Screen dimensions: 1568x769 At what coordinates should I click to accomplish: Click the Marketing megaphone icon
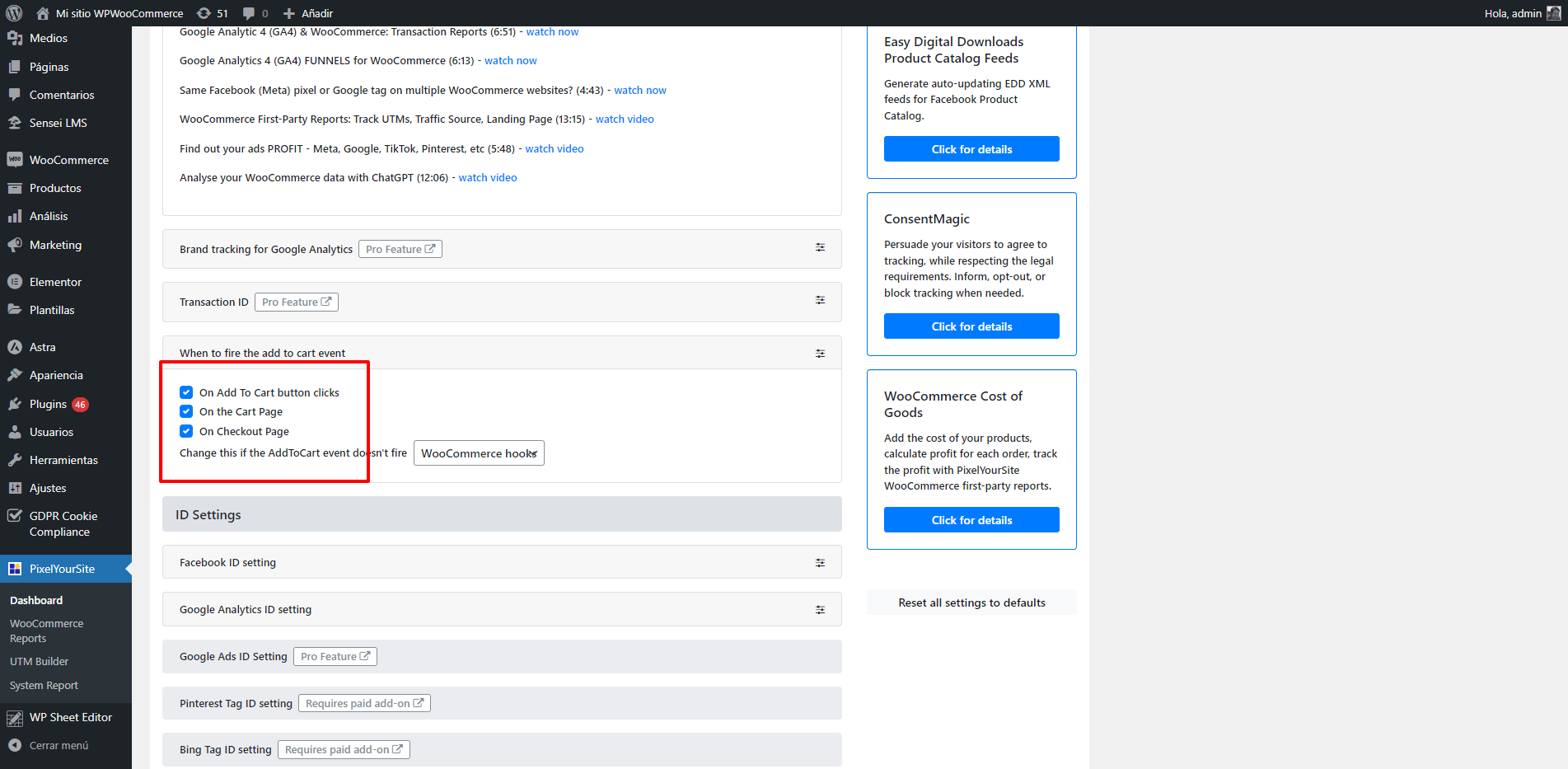pyautogui.click(x=15, y=245)
